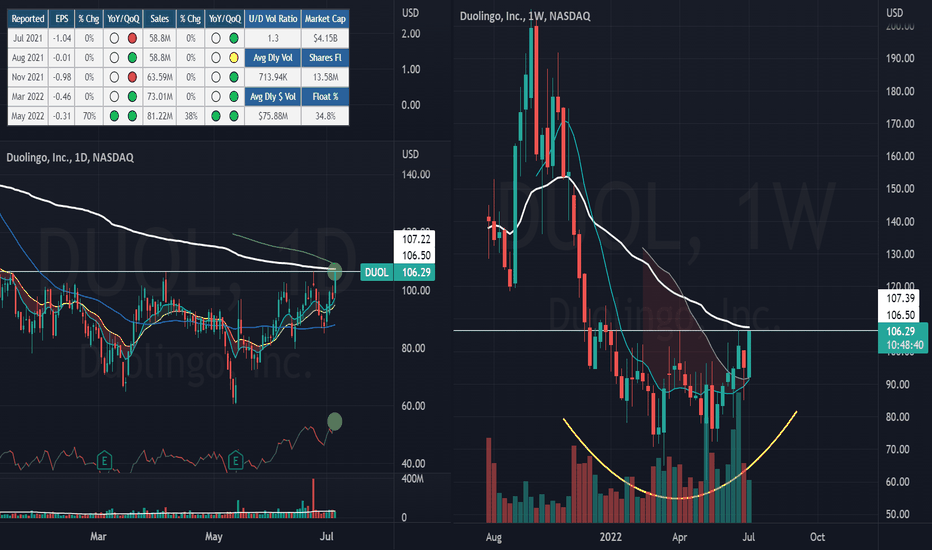This screenshot has width=932, height=550.
Task: Select the U/D Vol Ratio header
Action: click(273, 19)
